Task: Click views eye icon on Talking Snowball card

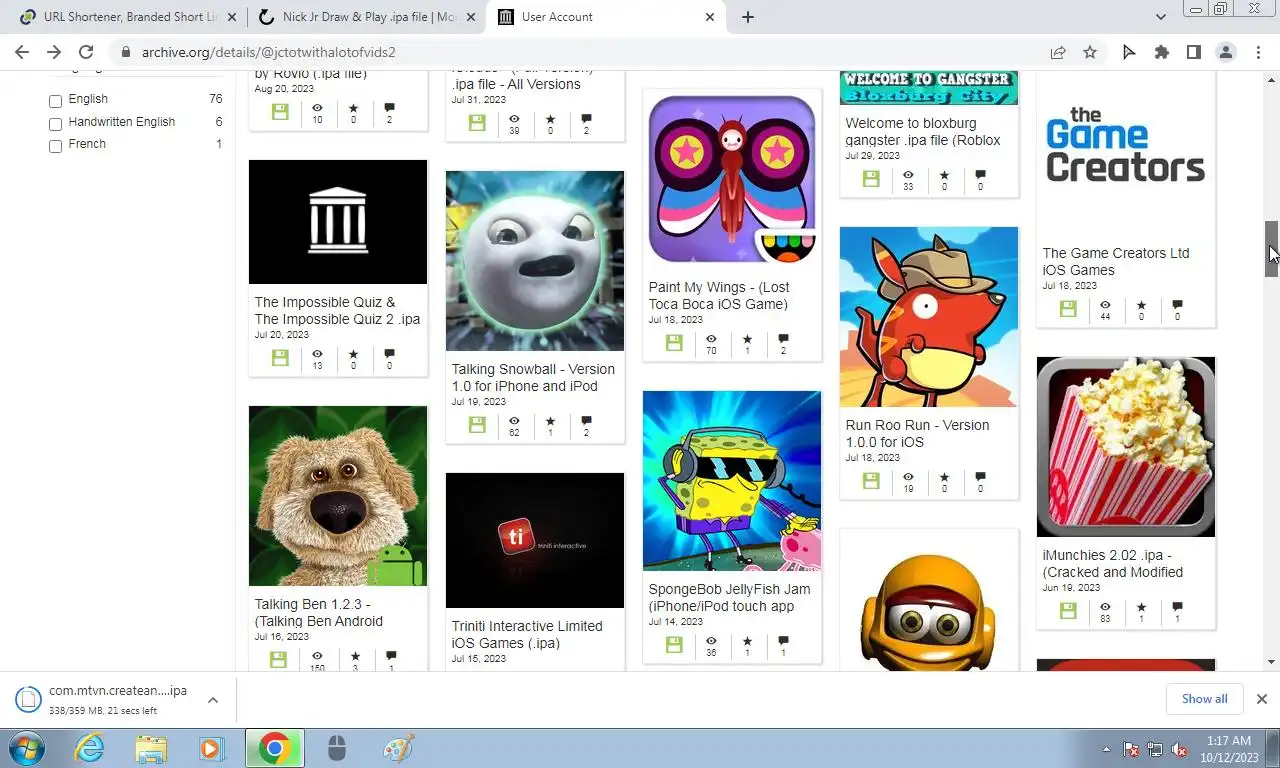Action: pos(514,421)
